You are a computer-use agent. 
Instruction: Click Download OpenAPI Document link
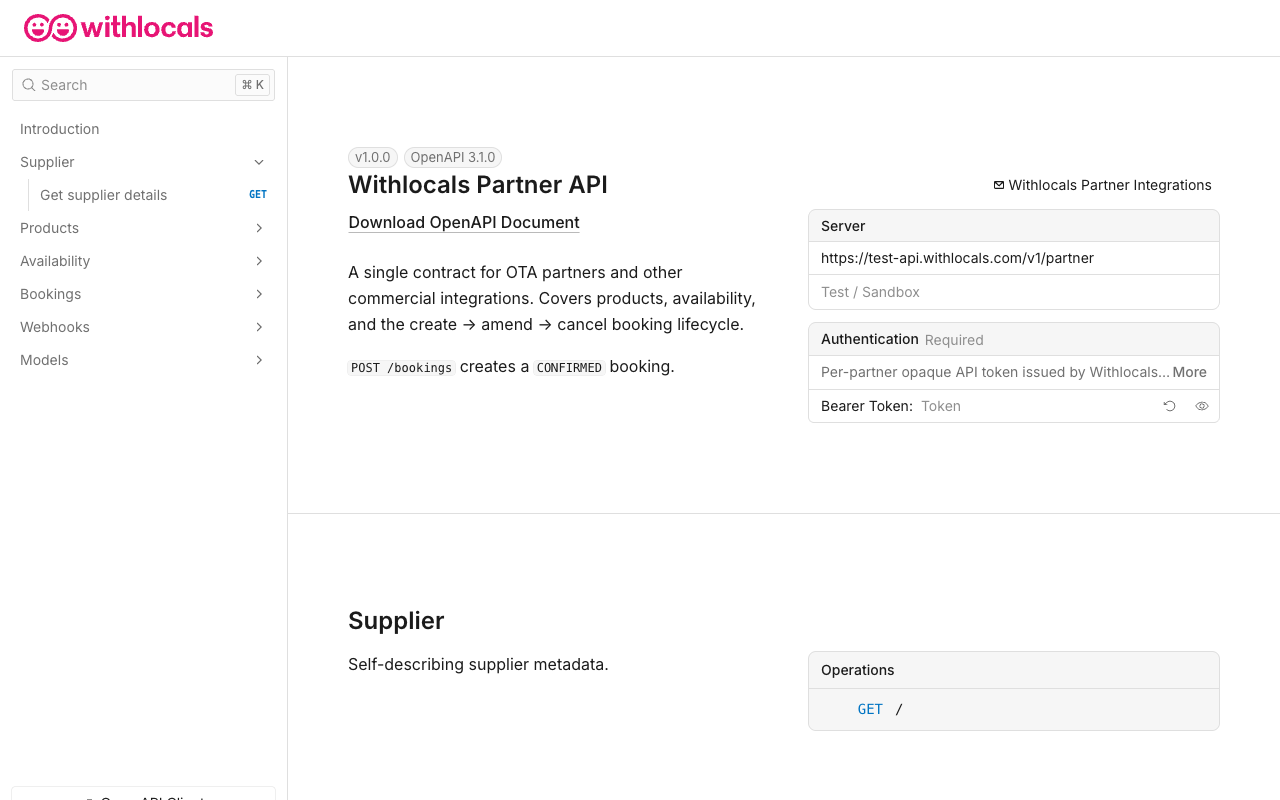(x=464, y=222)
